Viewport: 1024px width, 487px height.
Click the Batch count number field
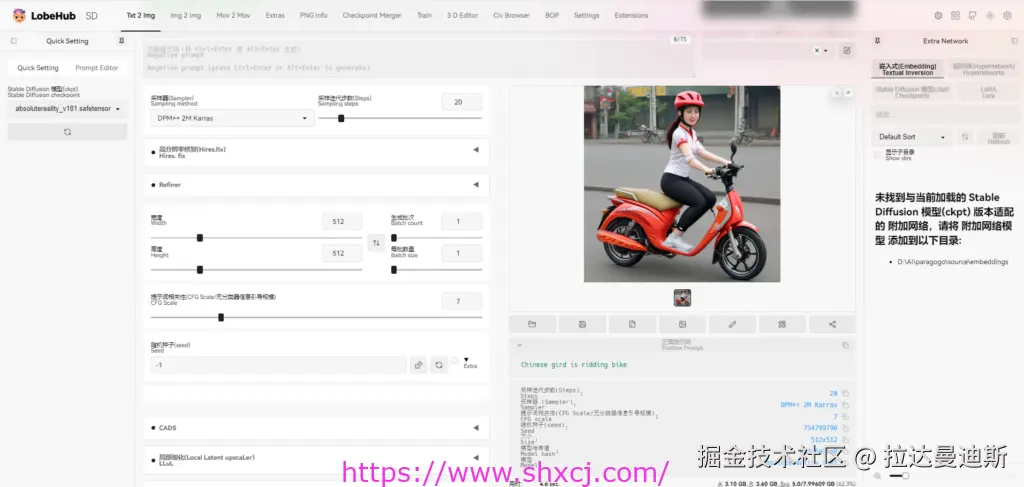coord(462,221)
